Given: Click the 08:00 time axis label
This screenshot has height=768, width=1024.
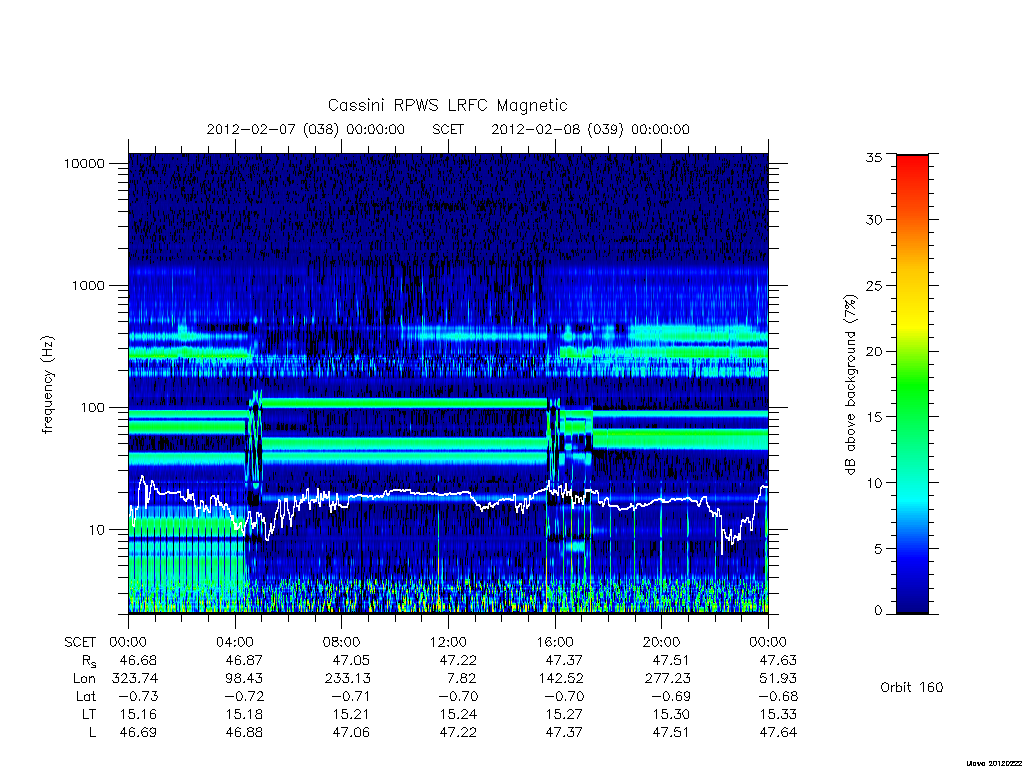Looking at the screenshot, I should pyautogui.click(x=342, y=643).
